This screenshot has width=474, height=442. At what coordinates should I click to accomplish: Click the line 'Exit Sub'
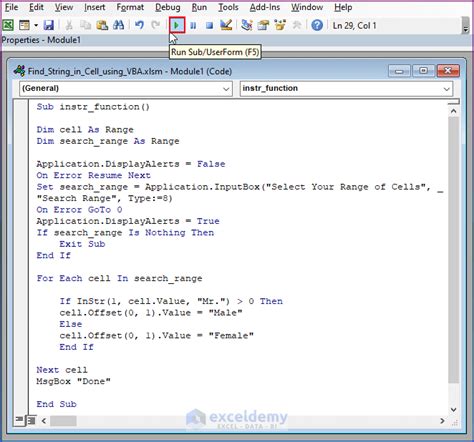tap(82, 244)
